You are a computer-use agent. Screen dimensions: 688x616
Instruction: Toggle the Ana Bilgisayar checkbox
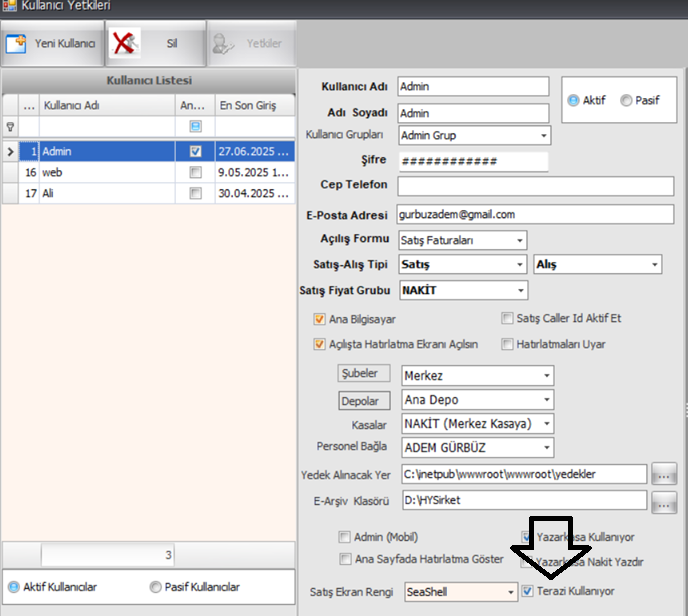(x=320, y=319)
